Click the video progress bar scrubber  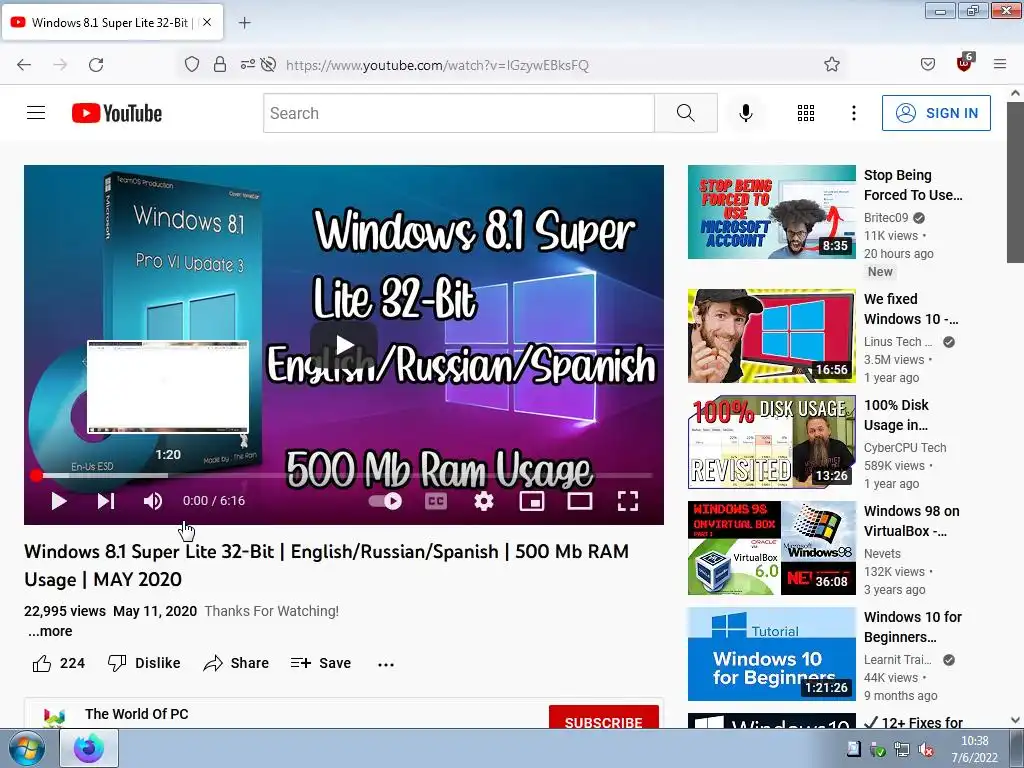pyautogui.click(x=37, y=475)
